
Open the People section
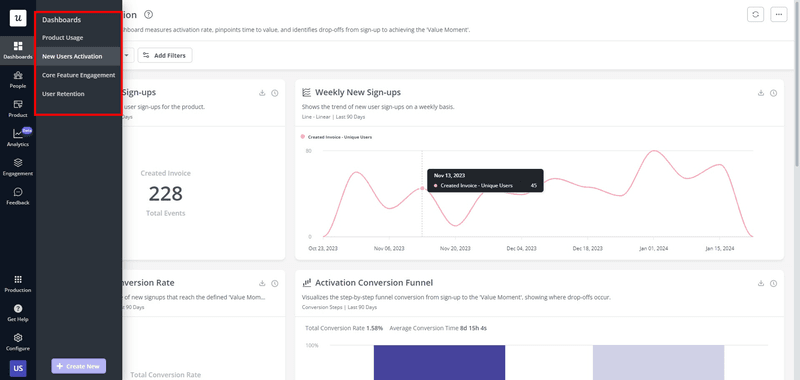18,80
